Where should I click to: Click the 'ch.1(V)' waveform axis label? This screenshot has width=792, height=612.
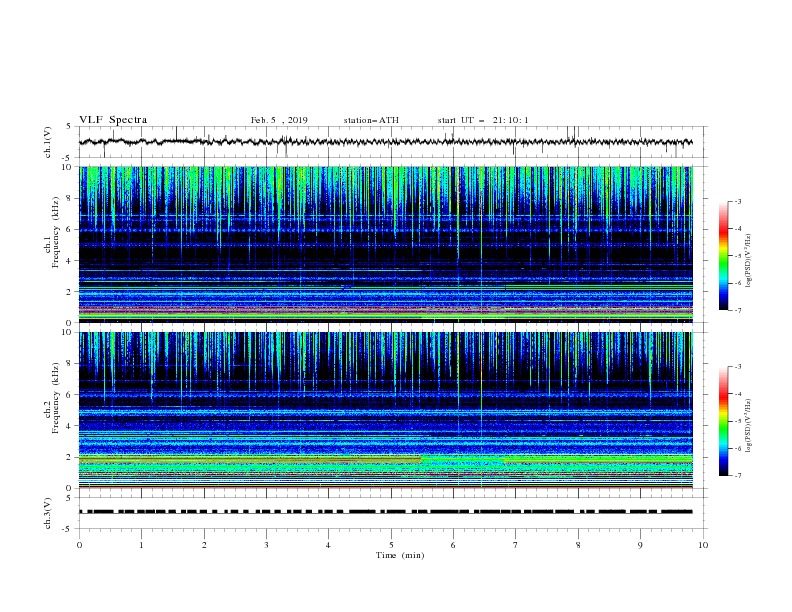coord(48,142)
